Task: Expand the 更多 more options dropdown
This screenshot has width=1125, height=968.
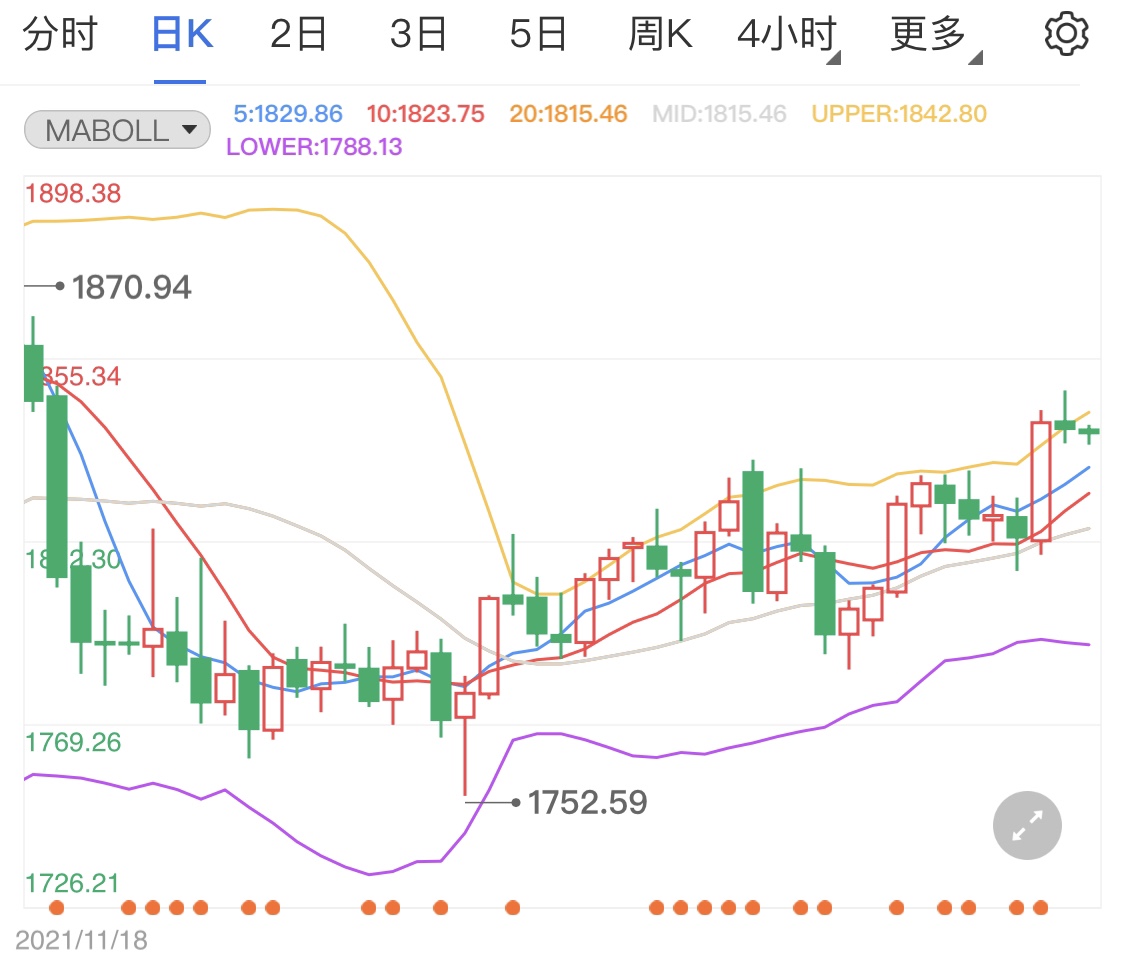Action: pos(935,36)
